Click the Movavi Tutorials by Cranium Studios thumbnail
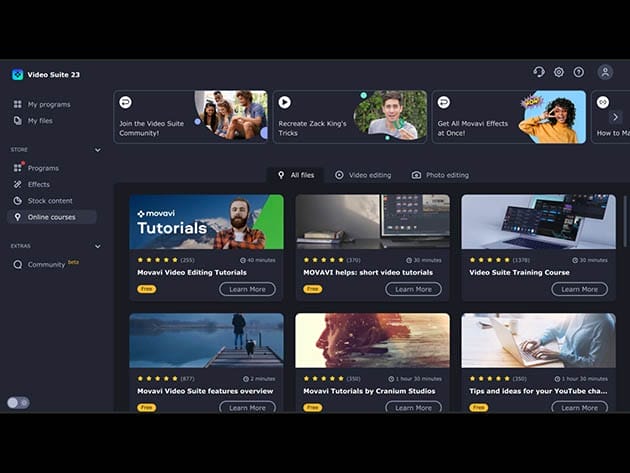 [x=372, y=340]
